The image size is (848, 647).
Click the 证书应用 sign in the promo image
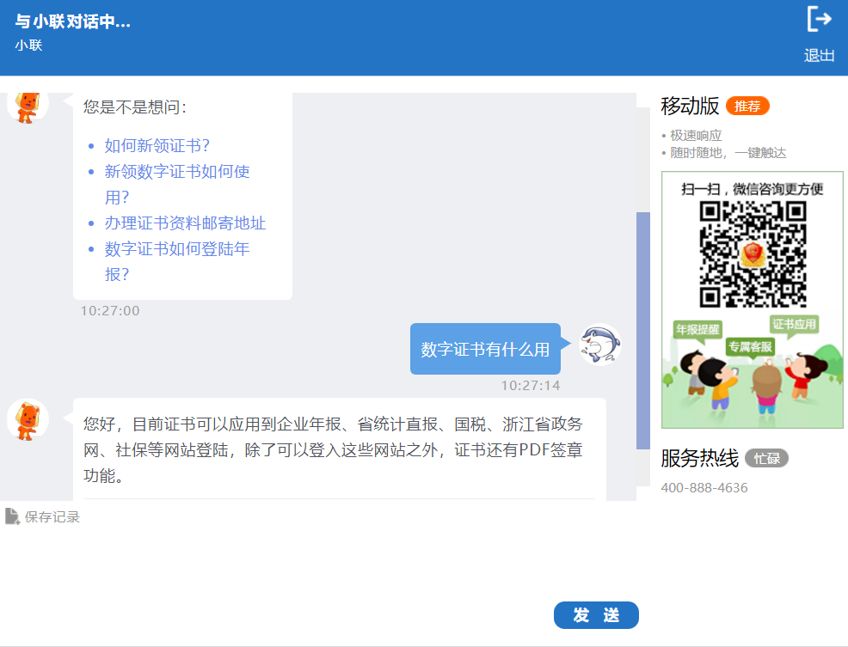pos(794,324)
